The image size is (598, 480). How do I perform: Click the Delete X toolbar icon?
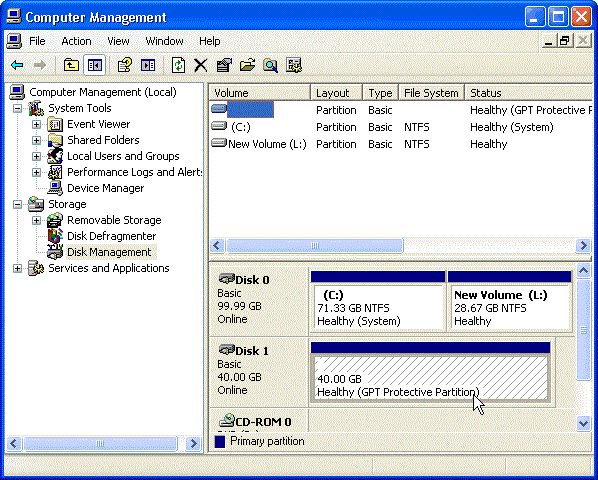(x=201, y=66)
